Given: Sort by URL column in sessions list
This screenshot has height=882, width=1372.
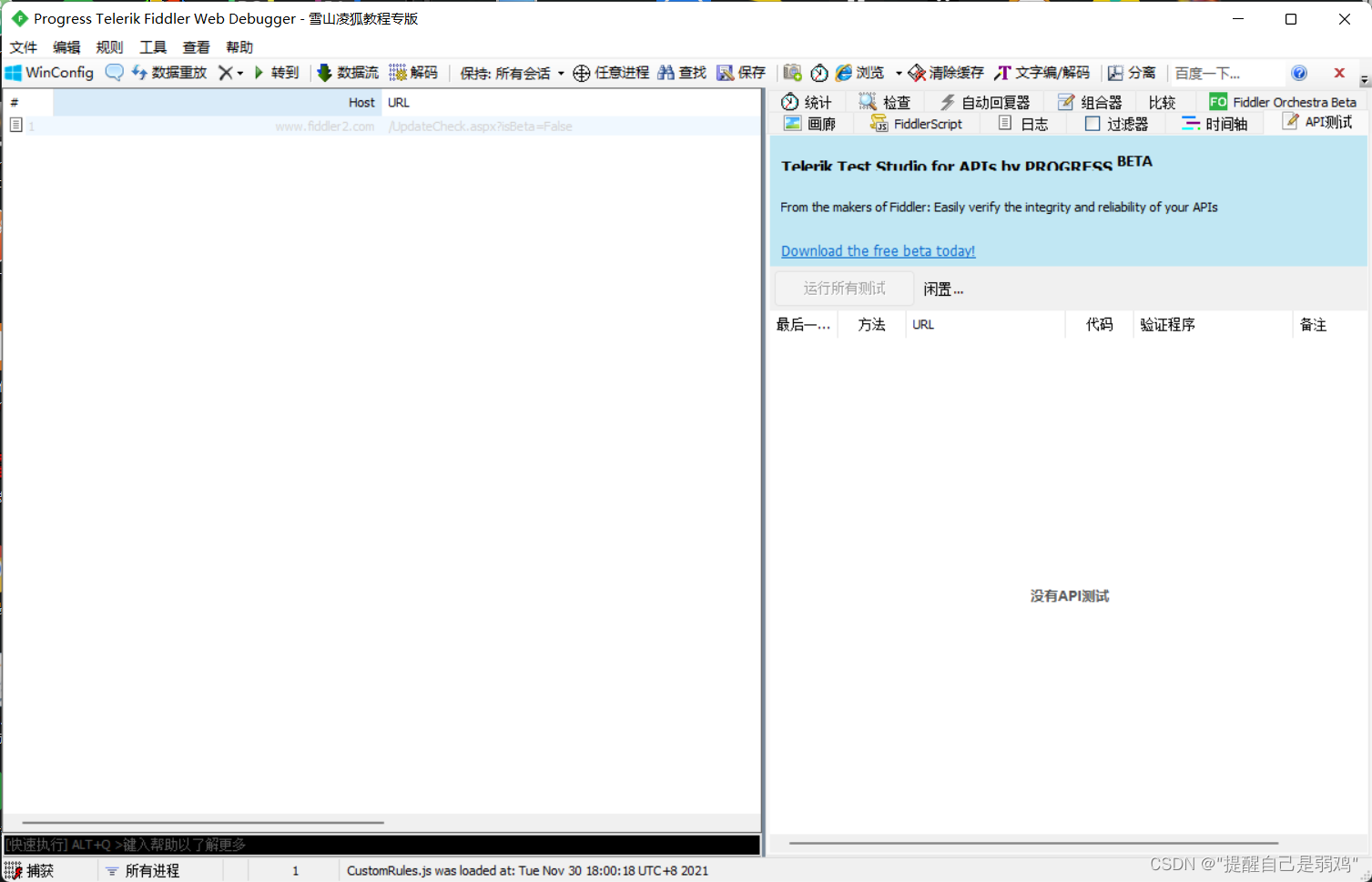Looking at the screenshot, I should (571, 103).
